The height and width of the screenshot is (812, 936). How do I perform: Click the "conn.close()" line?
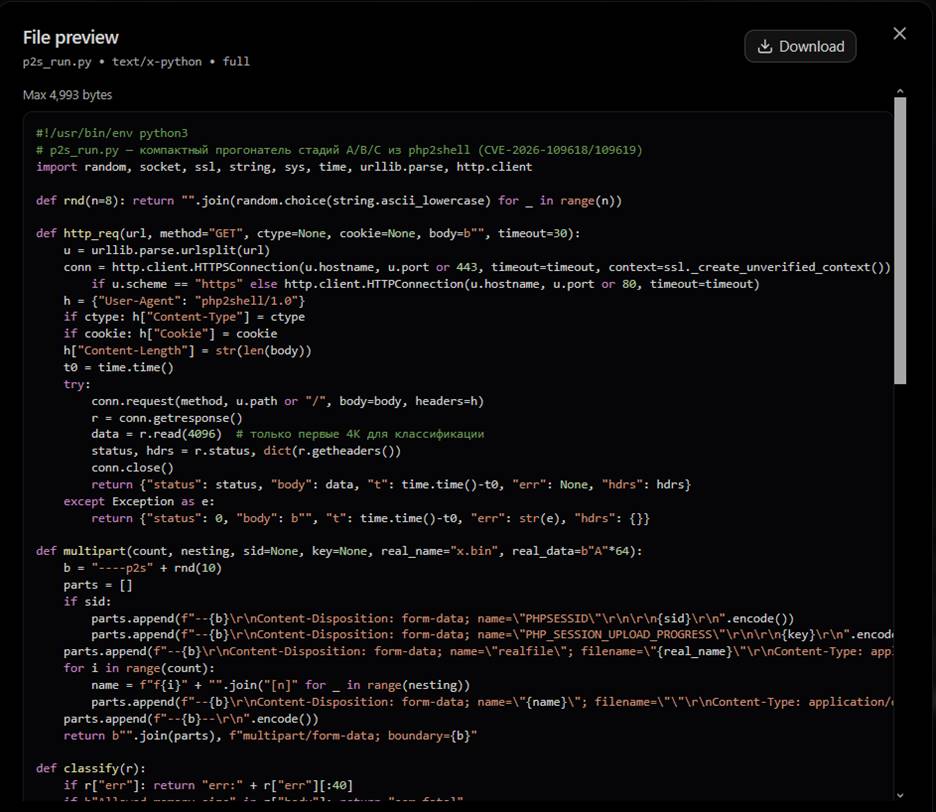point(133,467)
